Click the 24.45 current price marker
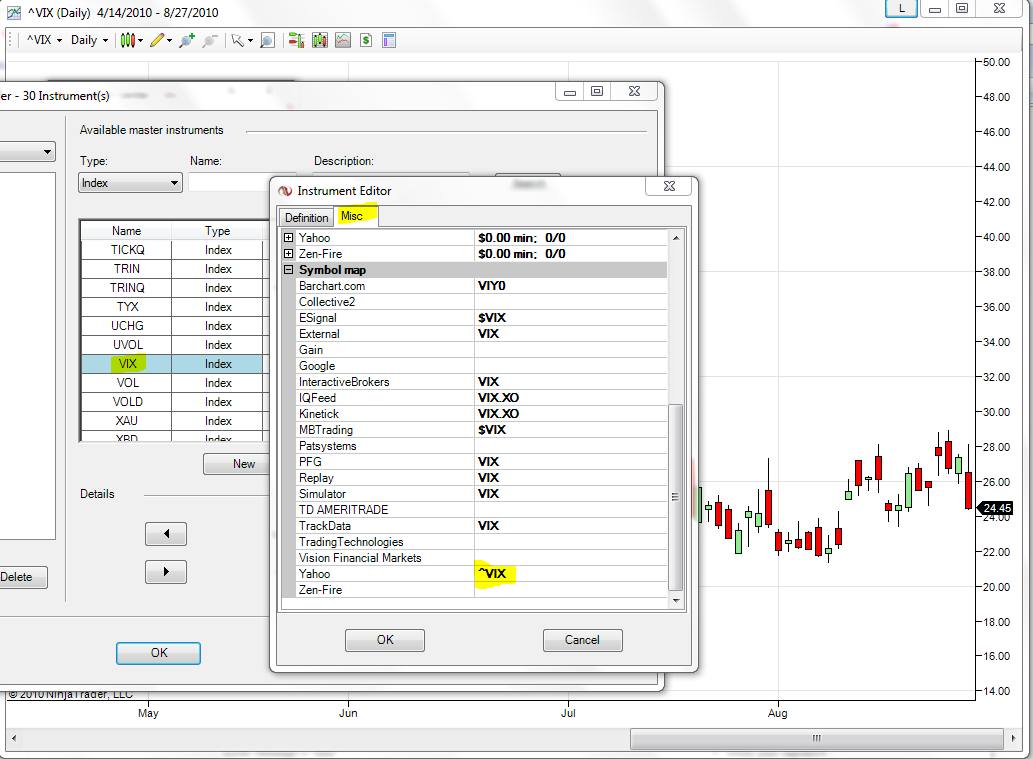The image size is (1033, 759). click(x=995, y=508)
